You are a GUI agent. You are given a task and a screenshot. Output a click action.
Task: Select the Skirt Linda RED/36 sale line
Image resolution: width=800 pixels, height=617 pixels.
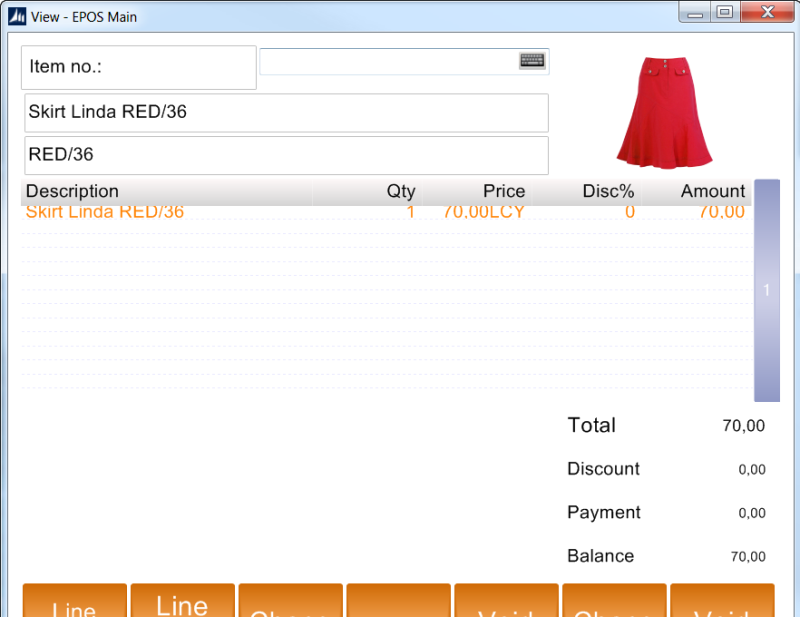coord(386,212)
